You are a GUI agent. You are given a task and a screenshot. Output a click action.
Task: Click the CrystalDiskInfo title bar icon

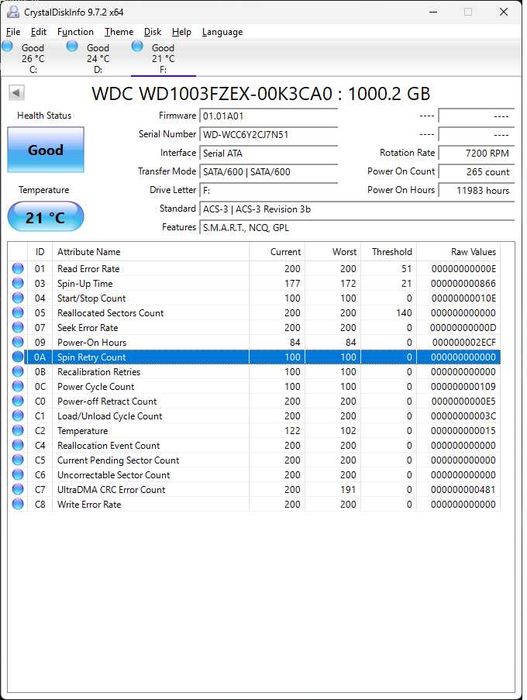click(x=14, y=11)
